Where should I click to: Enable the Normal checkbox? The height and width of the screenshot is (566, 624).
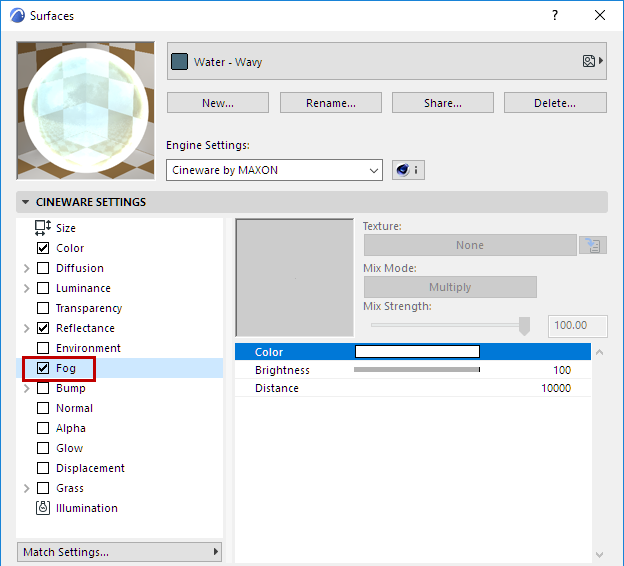click(43, 408)
